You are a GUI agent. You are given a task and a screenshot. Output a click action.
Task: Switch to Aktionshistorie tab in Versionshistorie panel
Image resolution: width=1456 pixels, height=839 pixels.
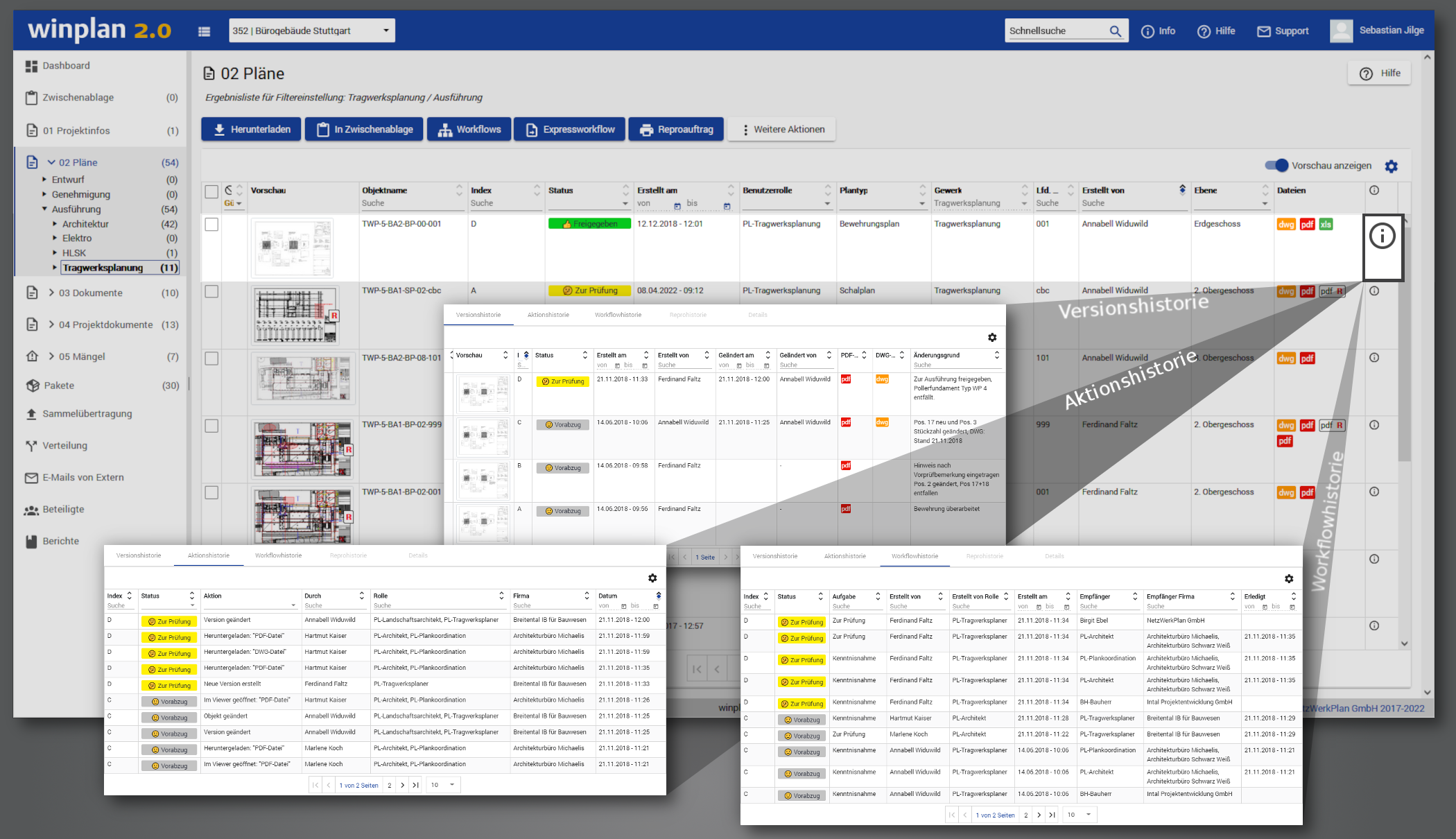point(548,315)
